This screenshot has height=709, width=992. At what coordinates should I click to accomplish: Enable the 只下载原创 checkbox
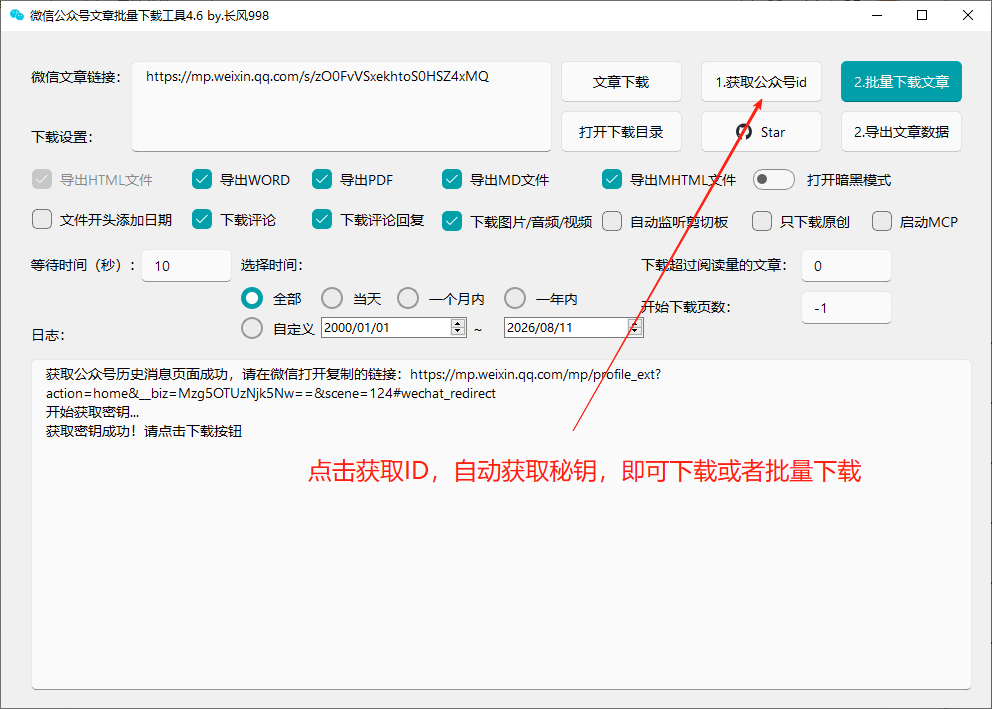point(762,221)
